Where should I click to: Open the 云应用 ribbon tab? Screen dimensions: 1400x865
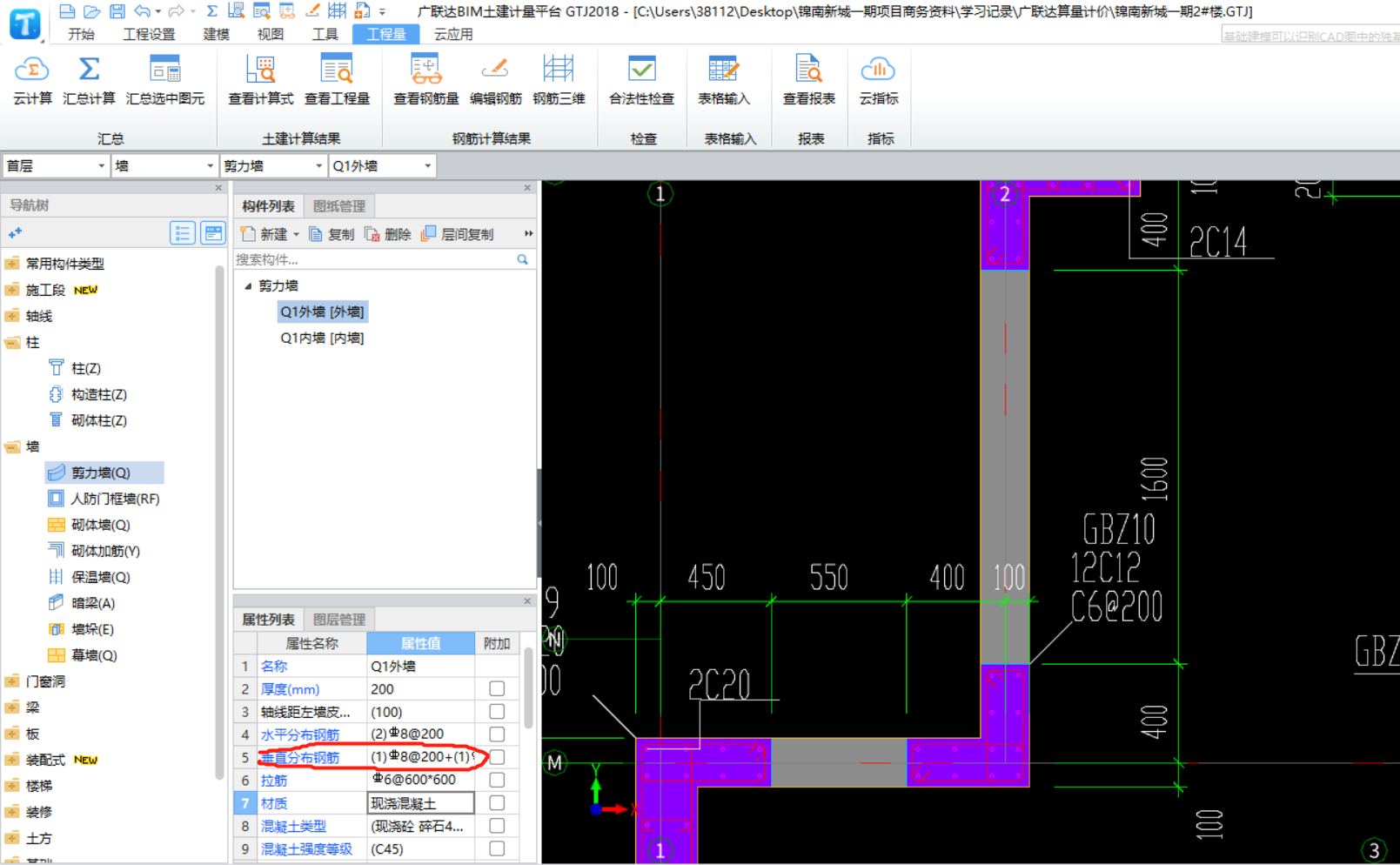click(453, 34)
